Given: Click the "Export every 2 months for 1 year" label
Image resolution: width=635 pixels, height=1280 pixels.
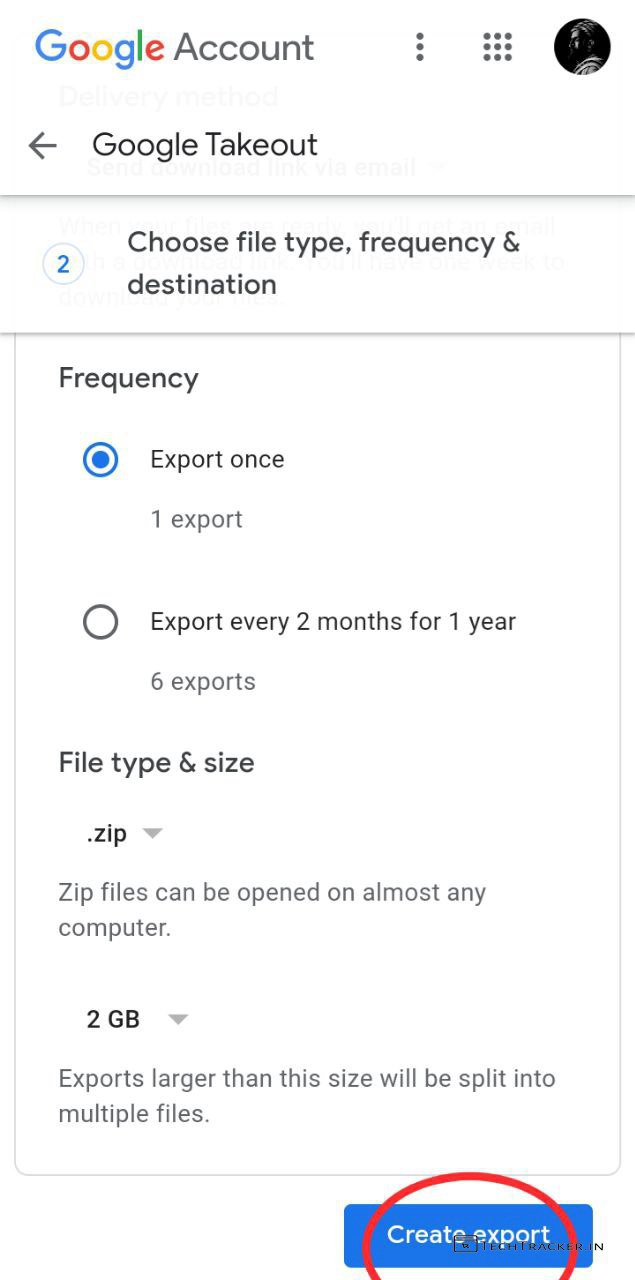Looking at the screenshot, I should click(333, 621).
